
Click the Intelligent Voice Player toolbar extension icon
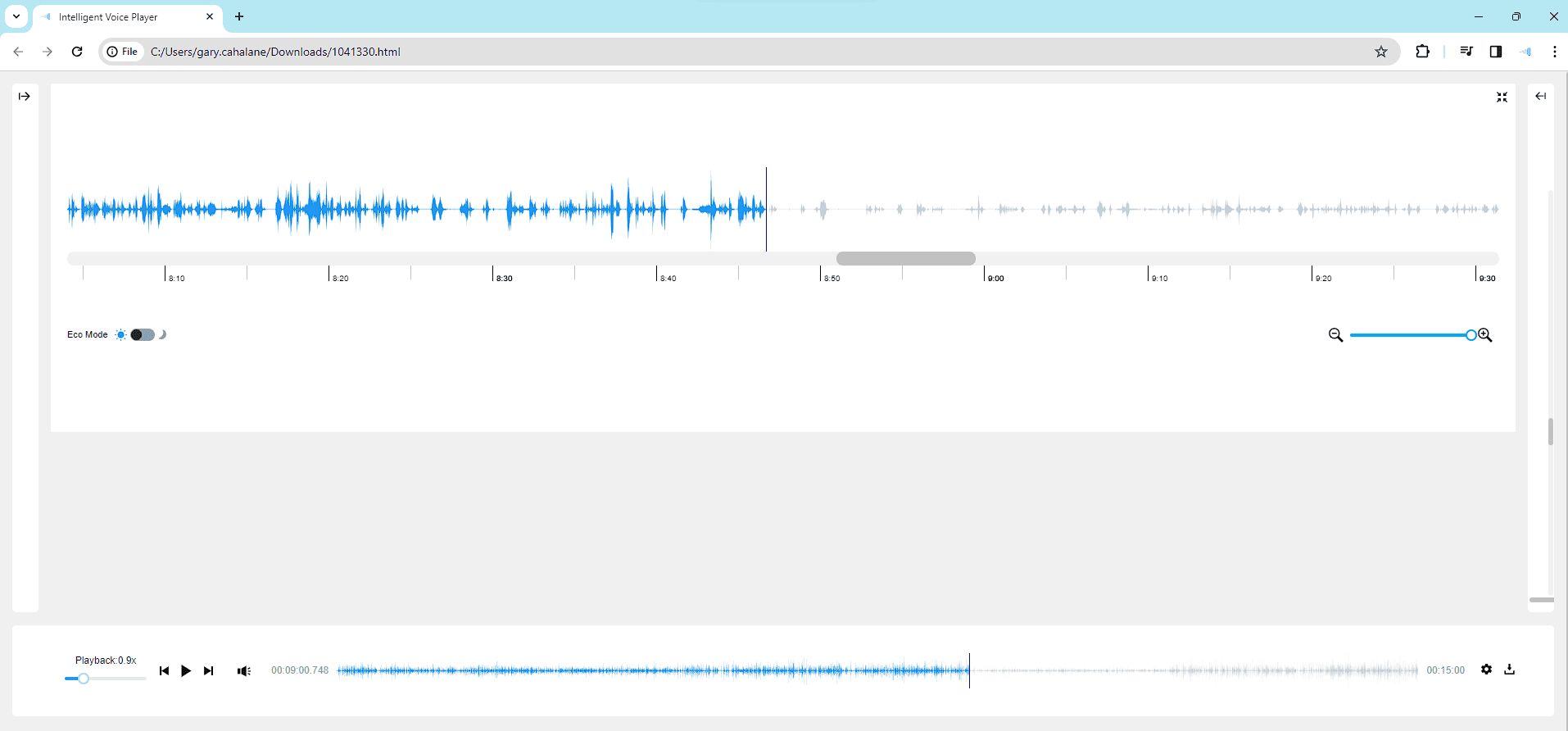click(x=1525, y=52)
